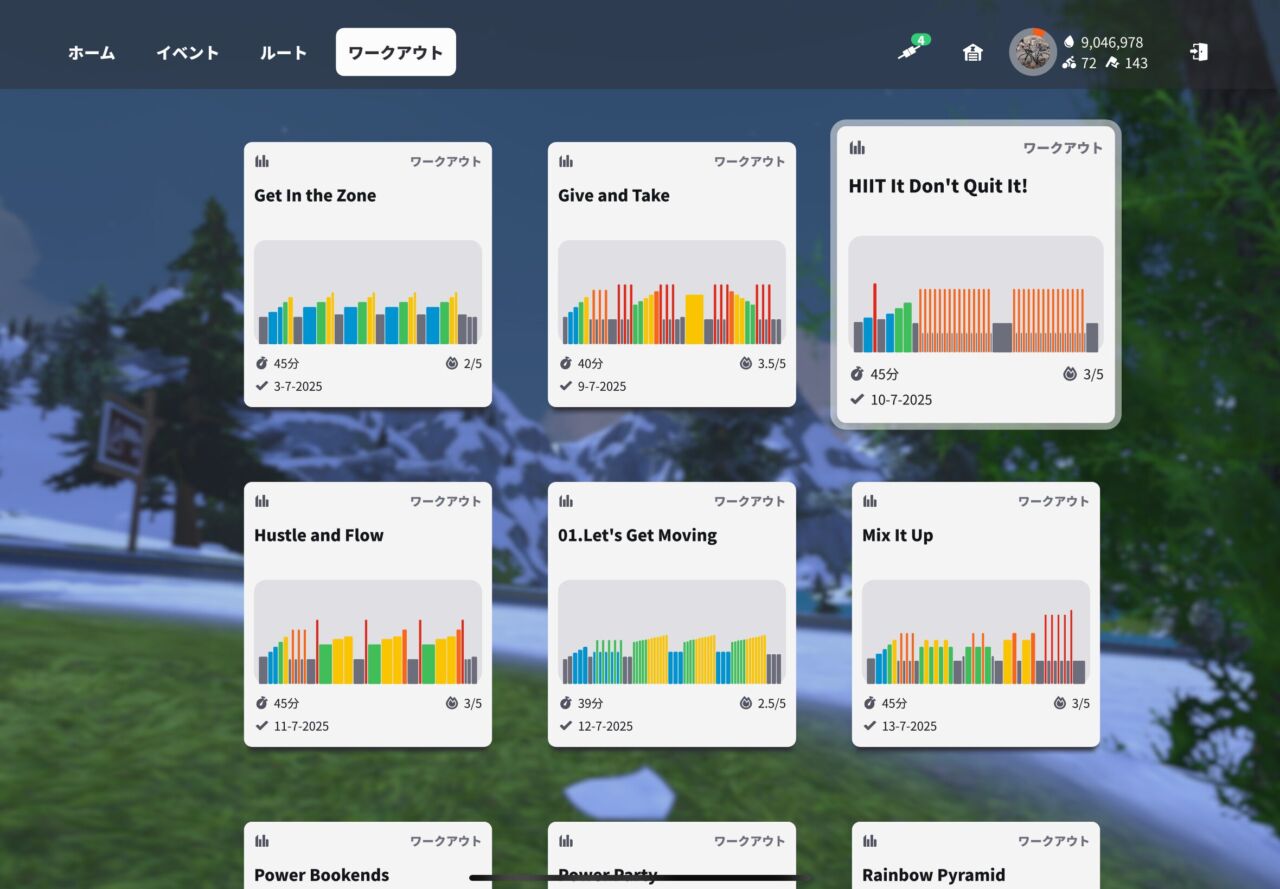This screenshot has width=1280, height=889.
Task: Click the stopwatch icon on Mix It Up
Action: pyautogui.click(x=870, y=704)
